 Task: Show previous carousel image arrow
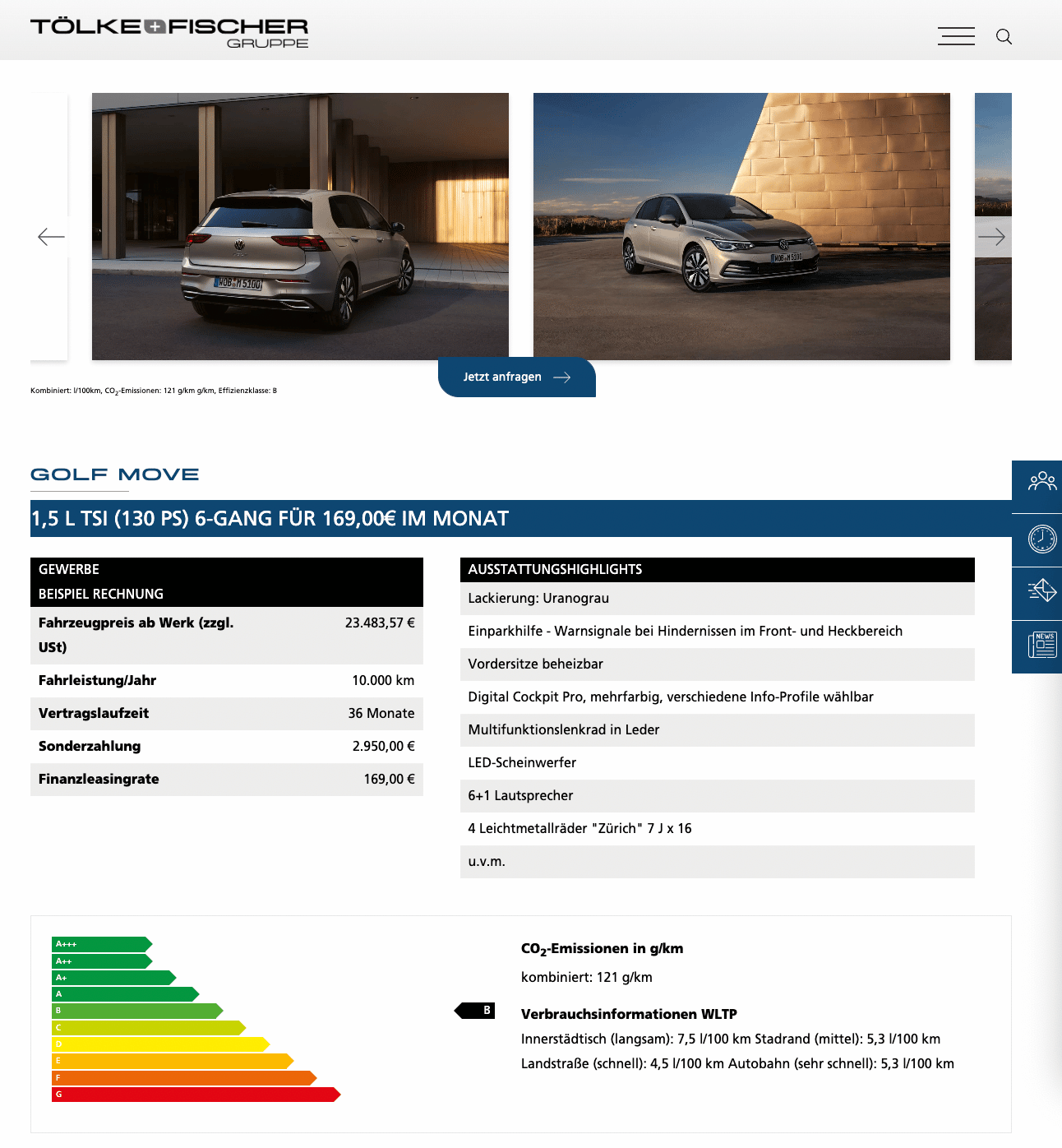(x=51, y=237)
